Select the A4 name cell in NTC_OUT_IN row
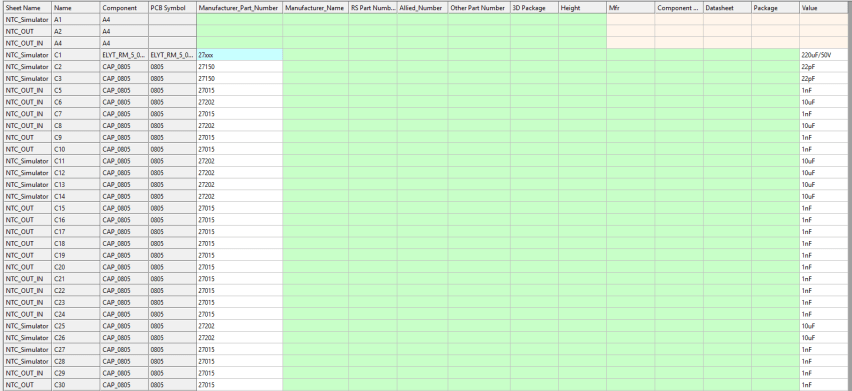Screen dimensions: 852x391 76,43
